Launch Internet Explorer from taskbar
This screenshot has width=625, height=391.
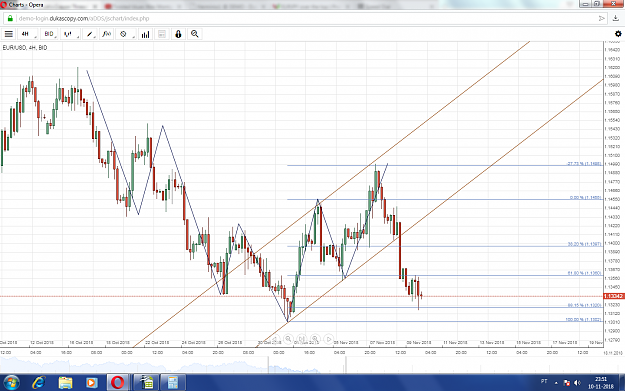tap(39, 383)
